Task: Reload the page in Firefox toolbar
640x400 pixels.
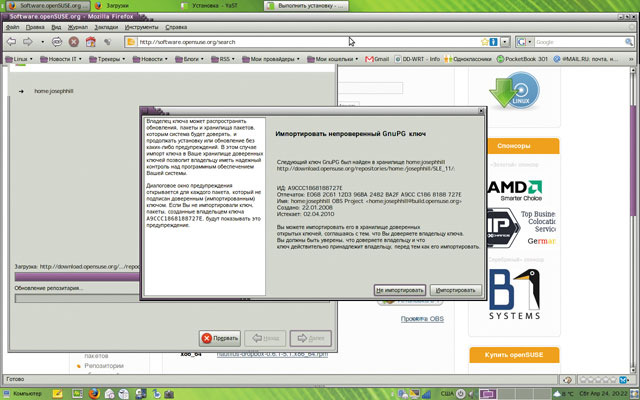Action: pos(57,42)
